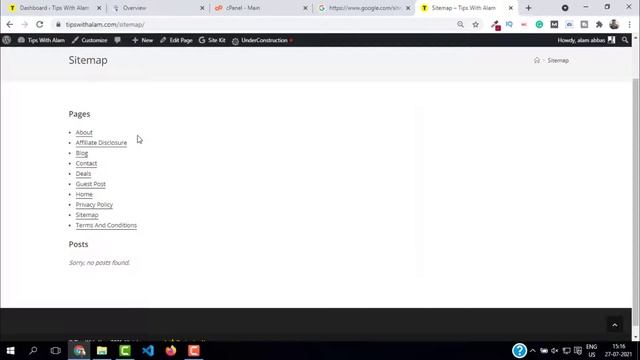Open the Terms And Conditions link
Viewport: 640px width, 360px height.
(x=106, y=225)
